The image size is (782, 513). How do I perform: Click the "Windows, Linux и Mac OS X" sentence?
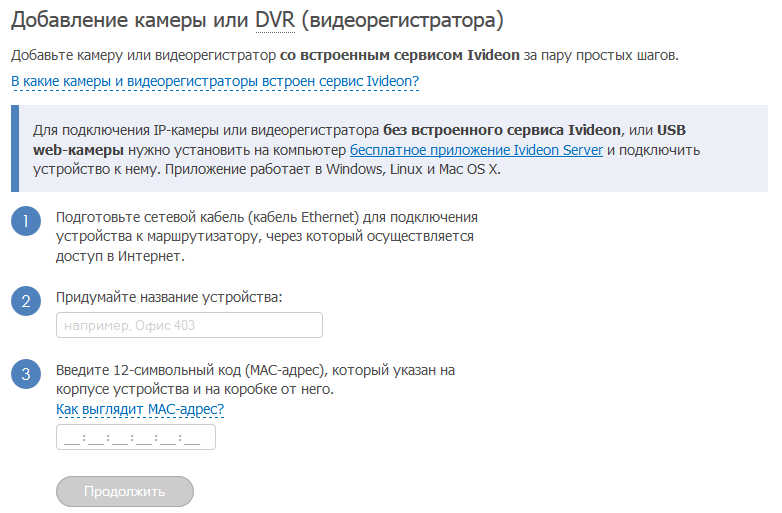(418, 169)
